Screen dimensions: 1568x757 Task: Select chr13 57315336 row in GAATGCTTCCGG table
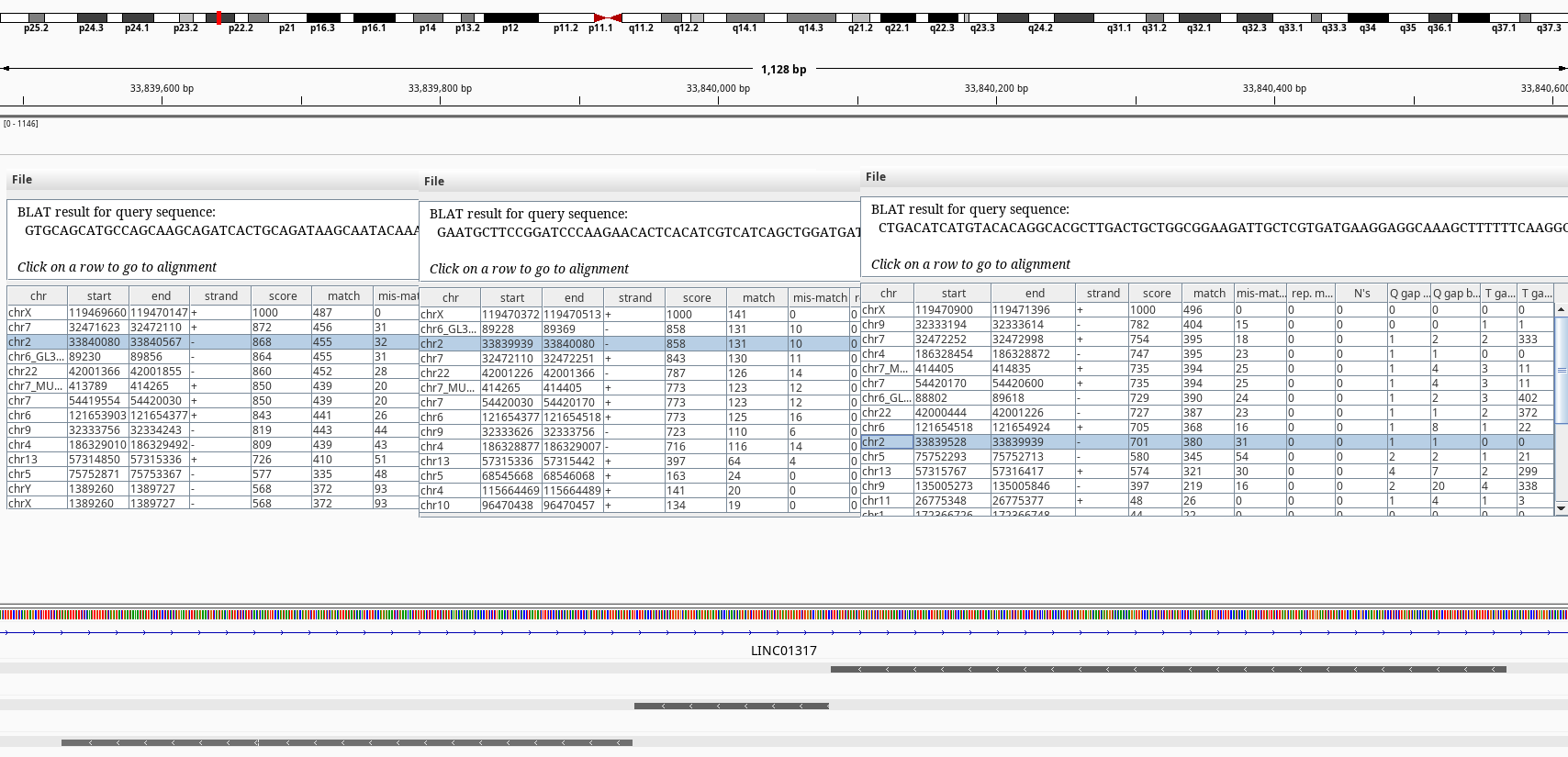(x=640, y=461)
